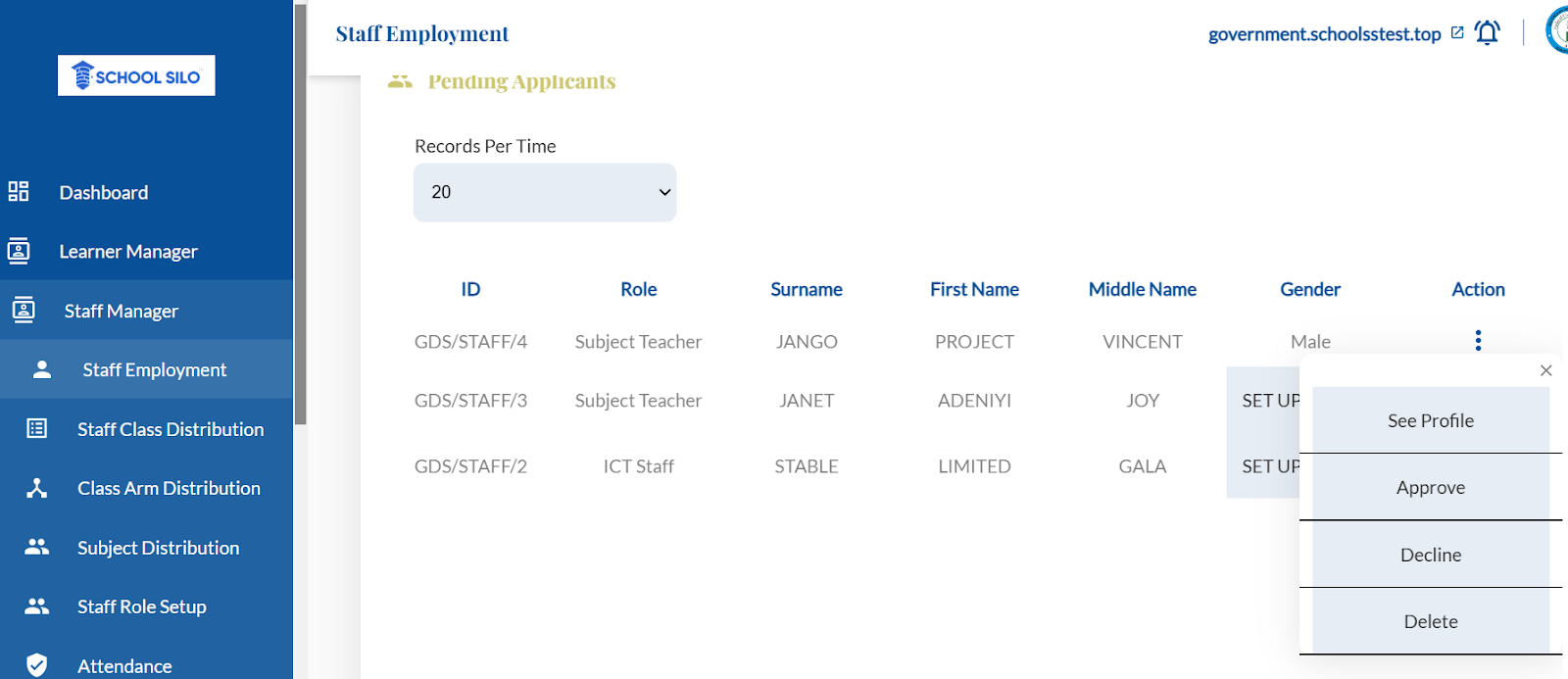Close the action popup menu
Screen dimensions: 1568x679
point(1545,370)
